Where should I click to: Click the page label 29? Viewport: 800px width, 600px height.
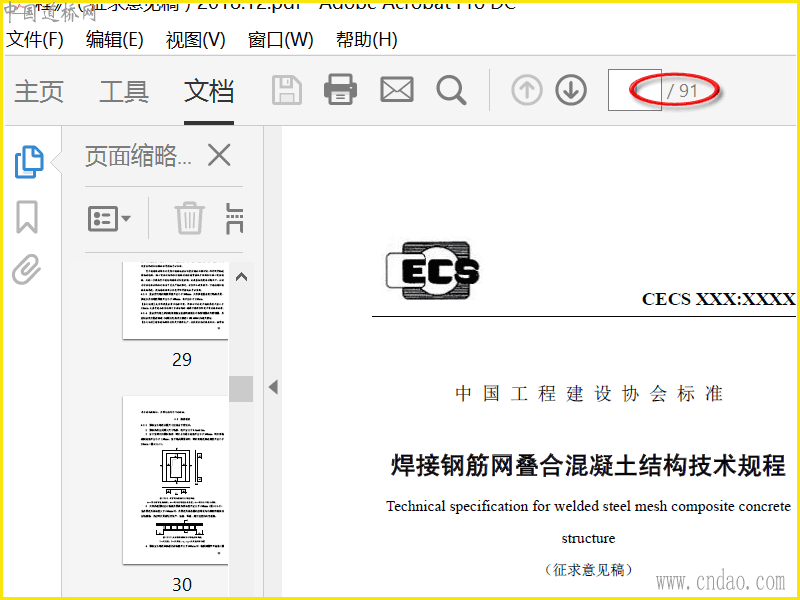182,360
